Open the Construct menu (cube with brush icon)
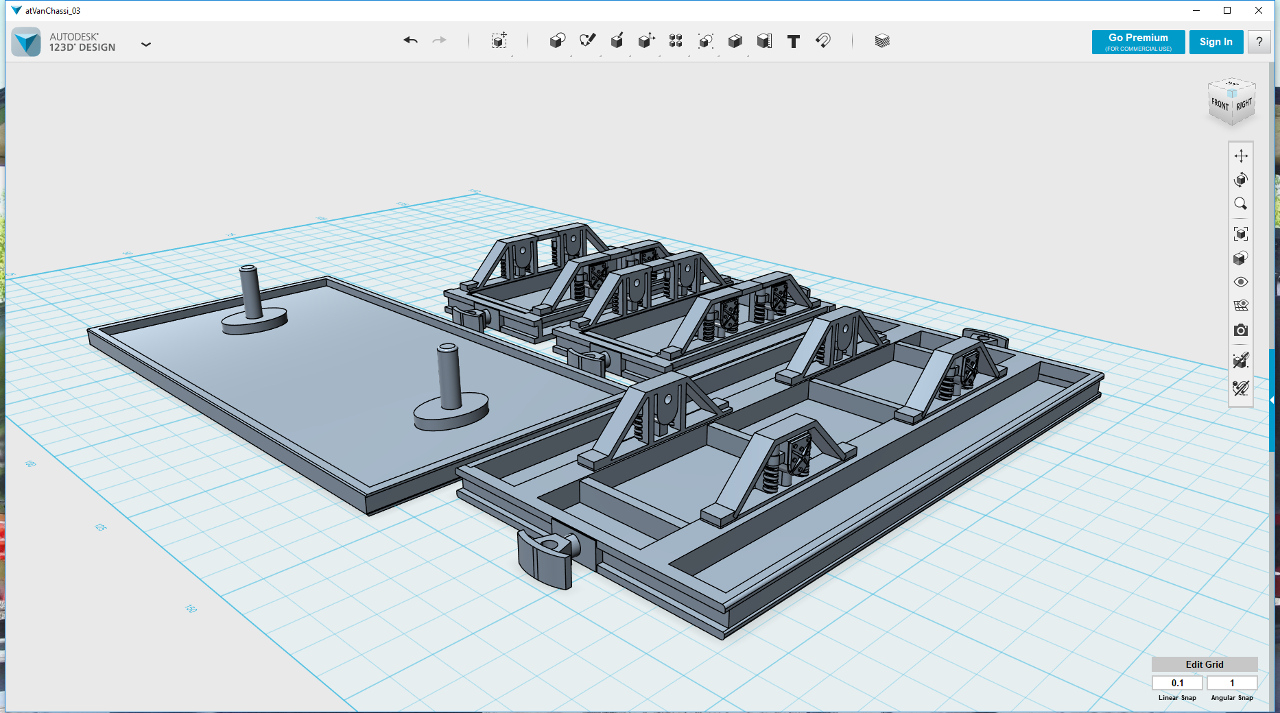Viewport: 1280px width, 713px height. (x=617, y=41)
